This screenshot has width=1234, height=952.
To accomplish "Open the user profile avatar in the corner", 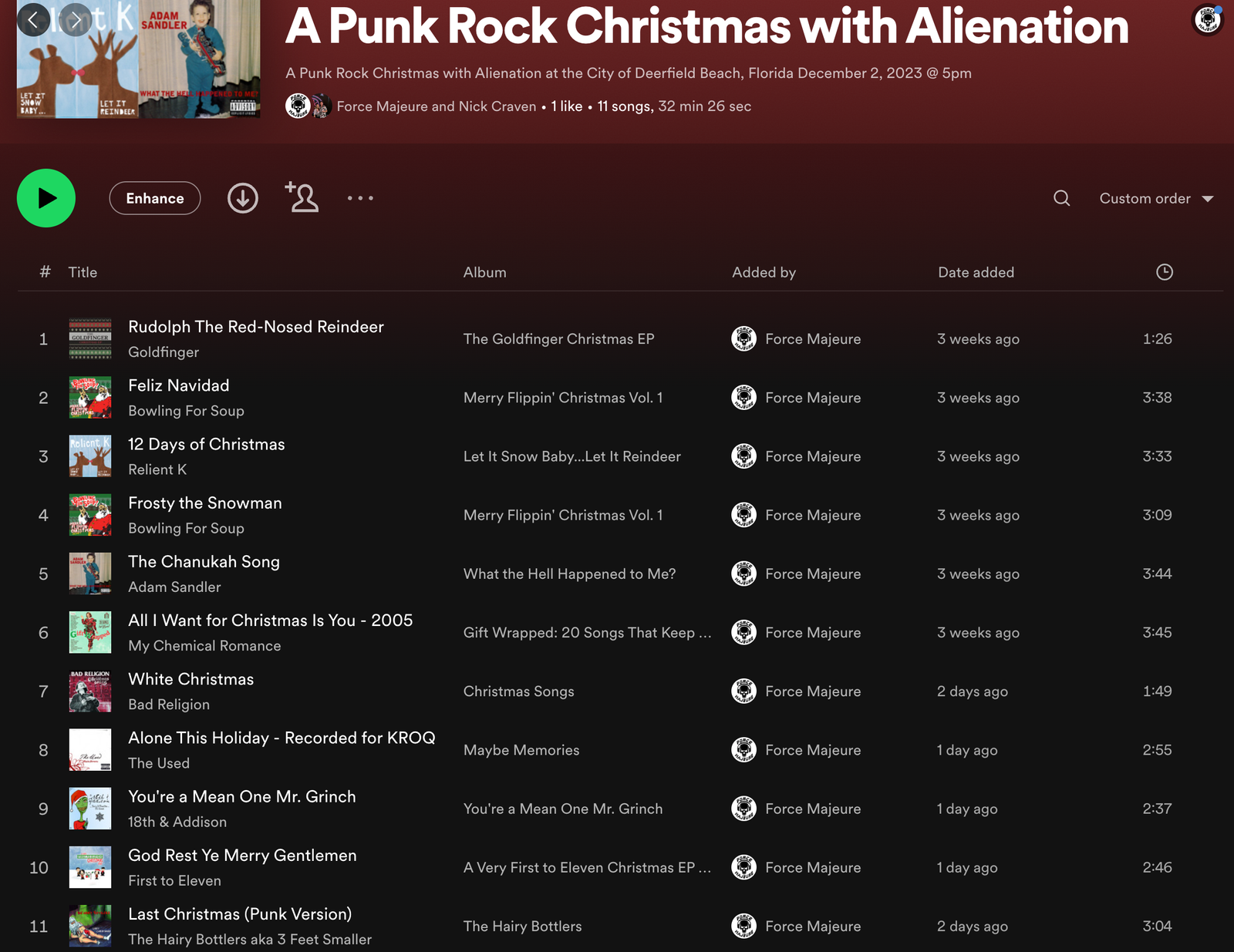I will pos(1208,19).
